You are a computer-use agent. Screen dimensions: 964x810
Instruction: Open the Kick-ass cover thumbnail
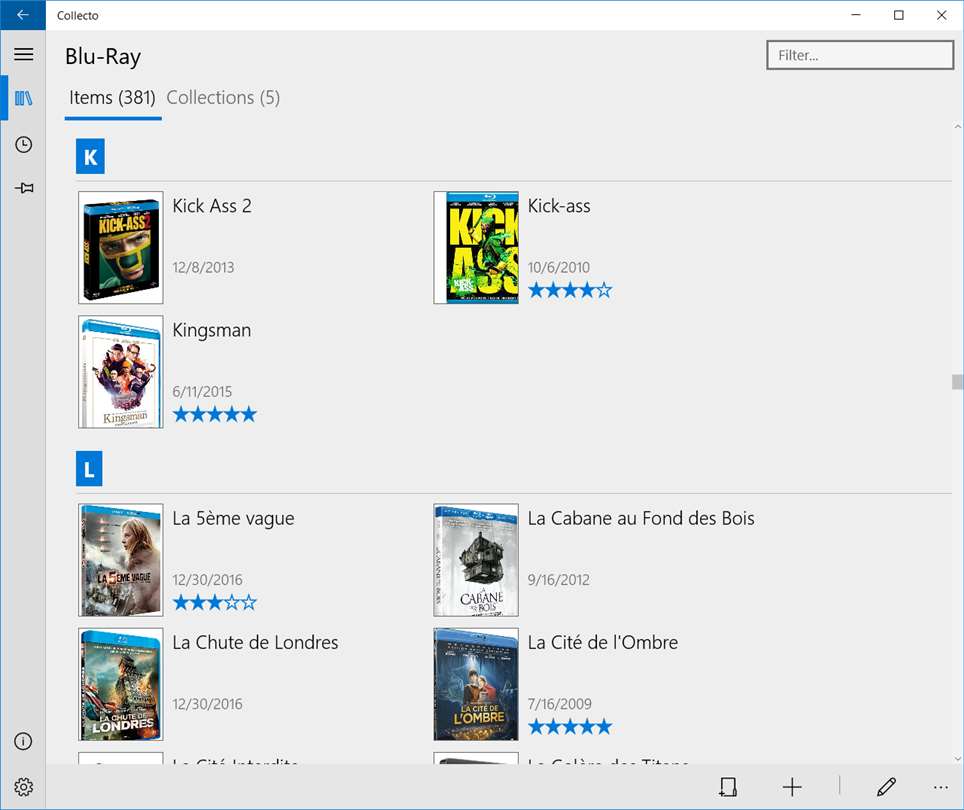pos(476,247)
